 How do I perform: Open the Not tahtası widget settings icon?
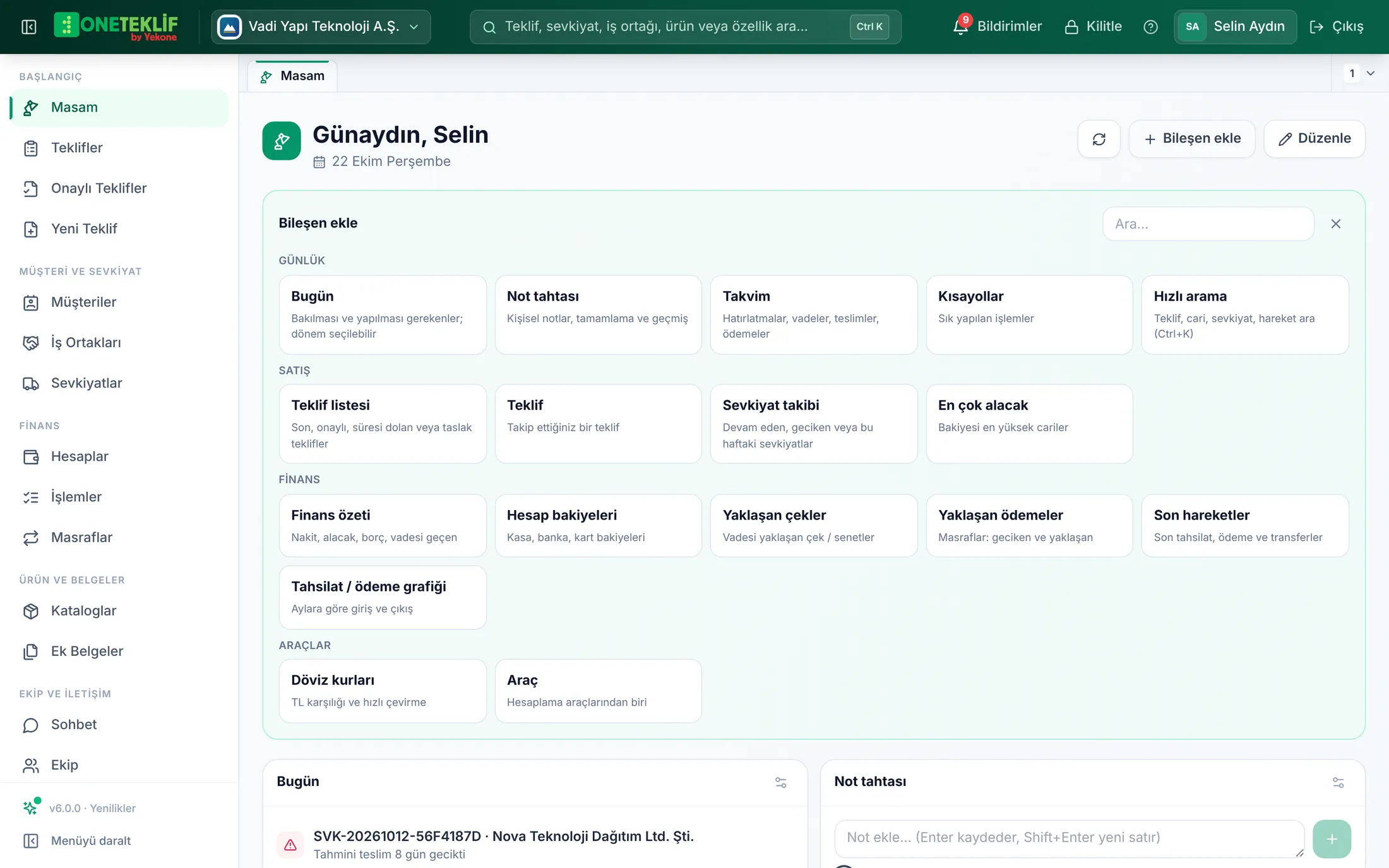[x=1338, y=782]
